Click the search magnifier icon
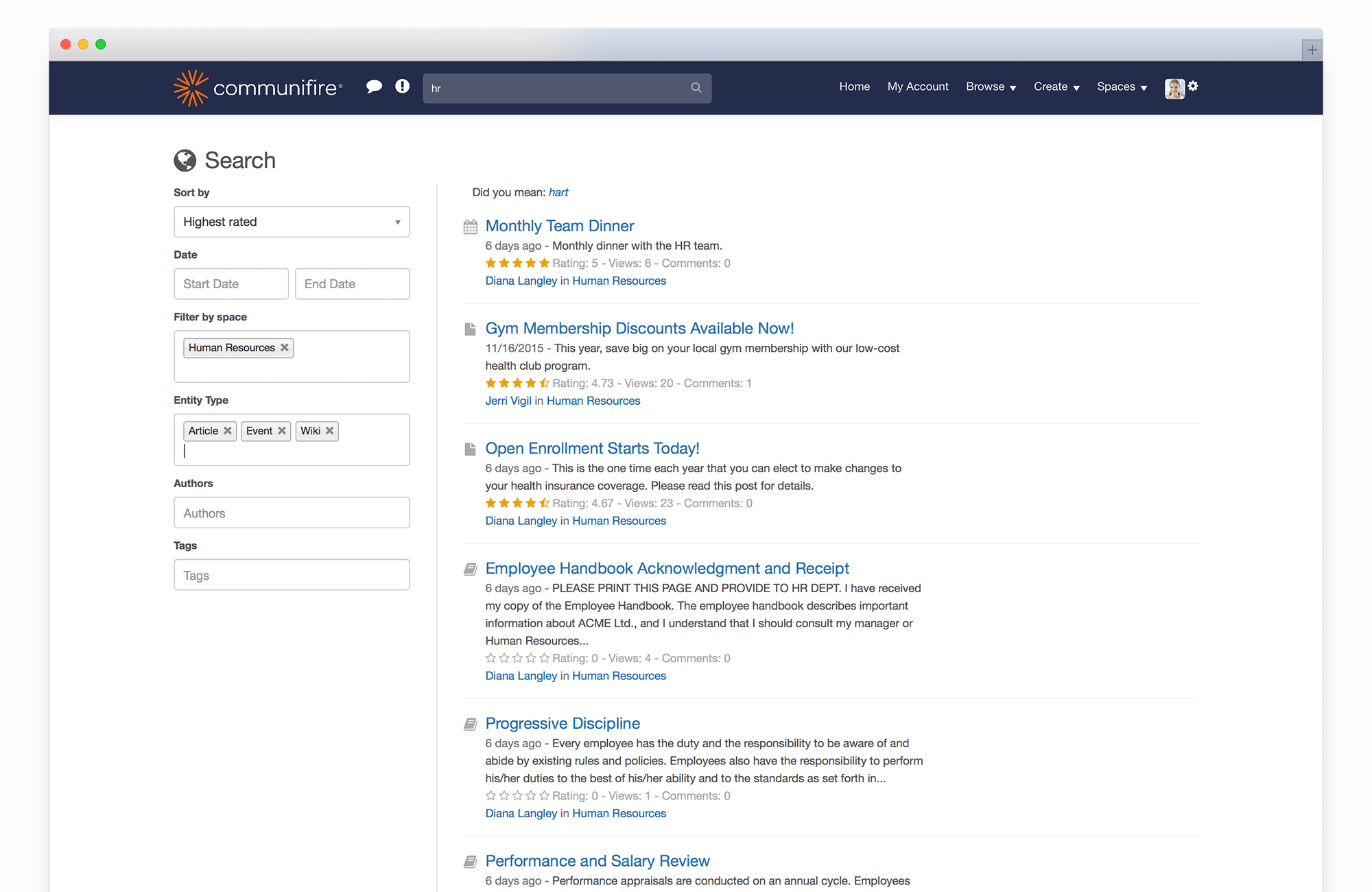This screenshot has width=1372, height=892. pos(696,88)
